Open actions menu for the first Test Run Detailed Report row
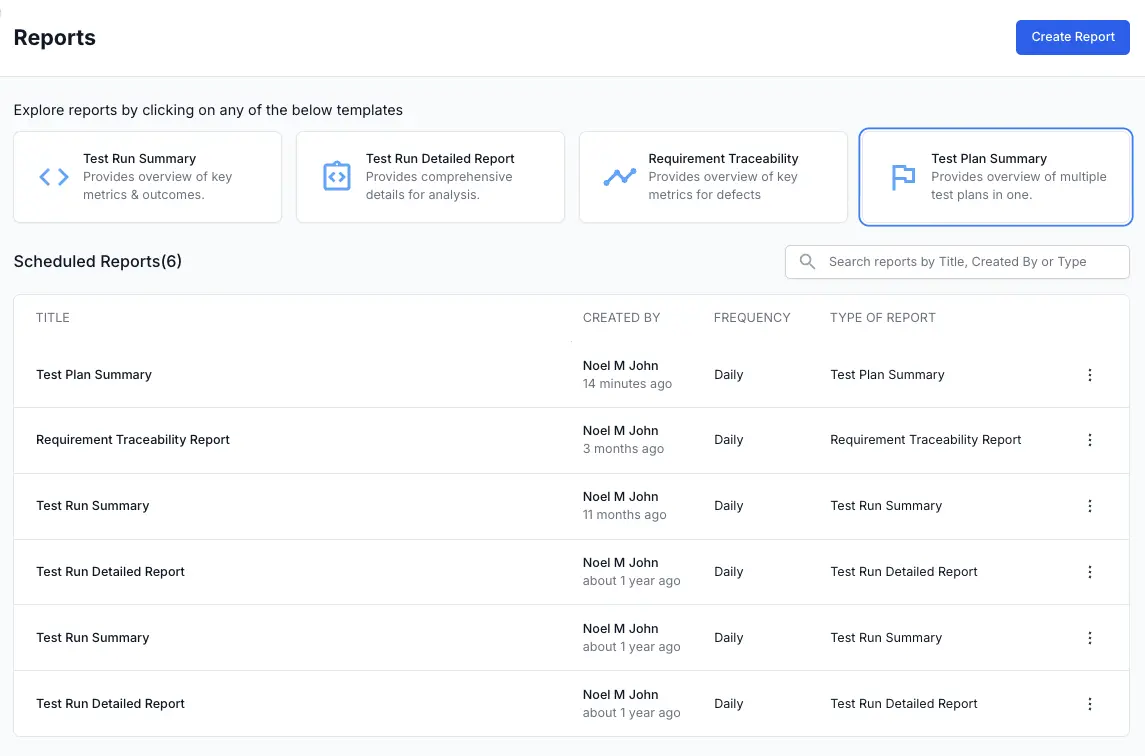 pyautogui.click(x=1090, y=572)
